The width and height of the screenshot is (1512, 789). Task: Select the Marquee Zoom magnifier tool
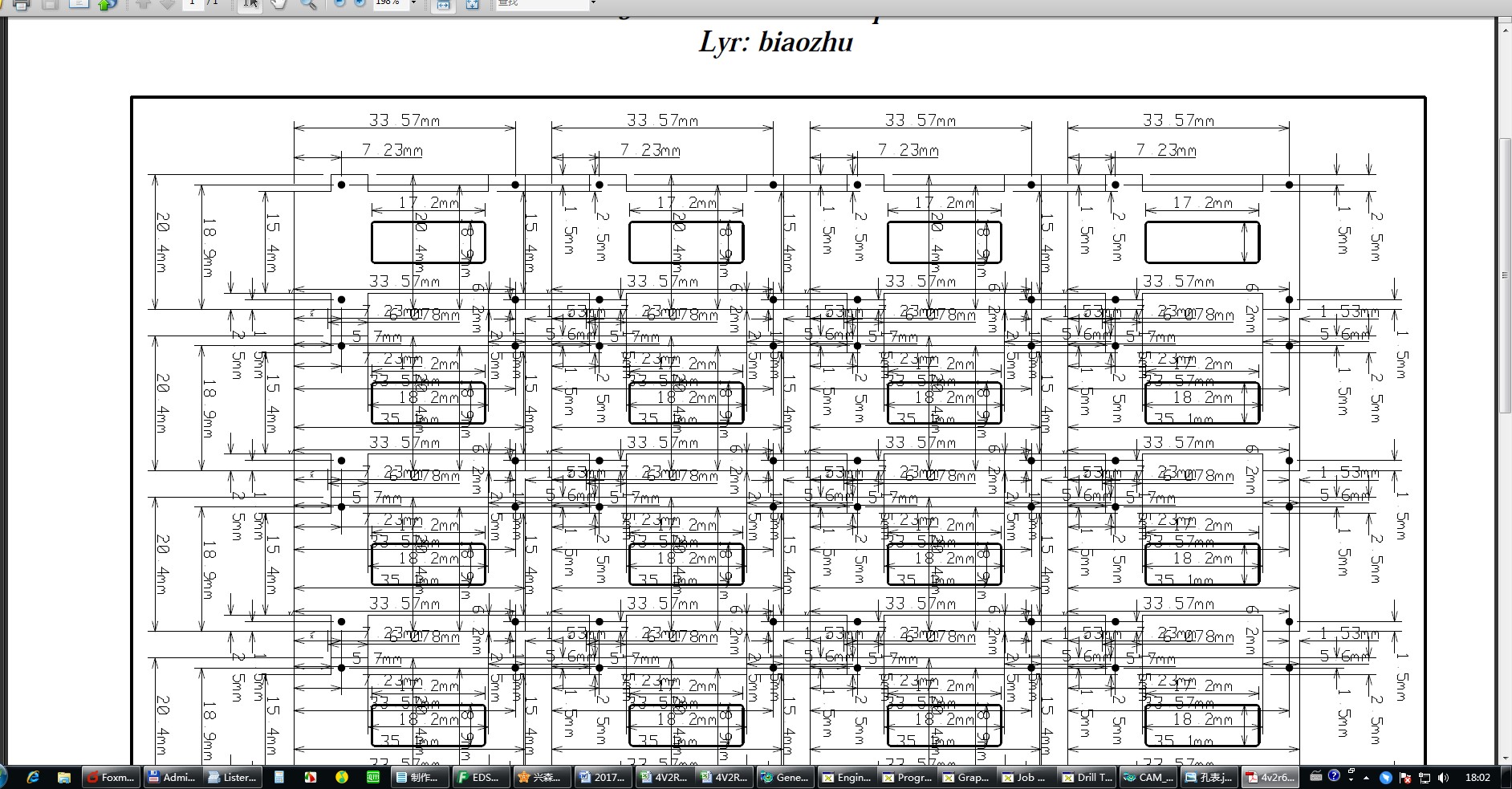point(307,4)
